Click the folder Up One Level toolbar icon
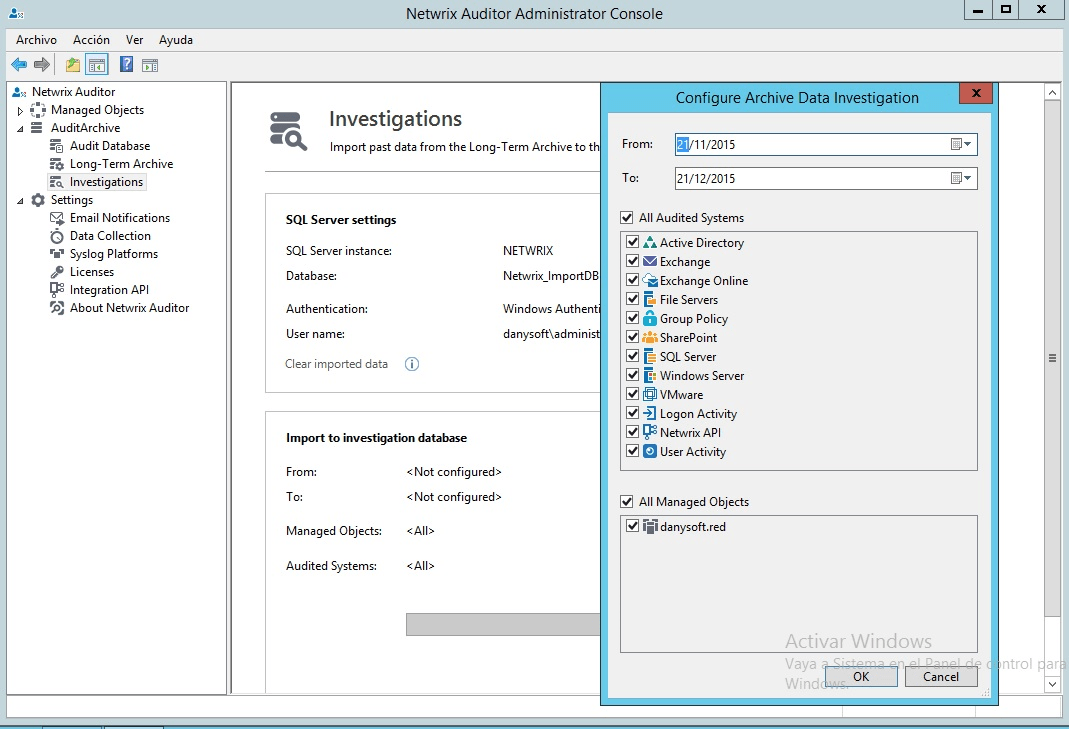This screenshot has width=1069, height=729. tap(73, 65)
